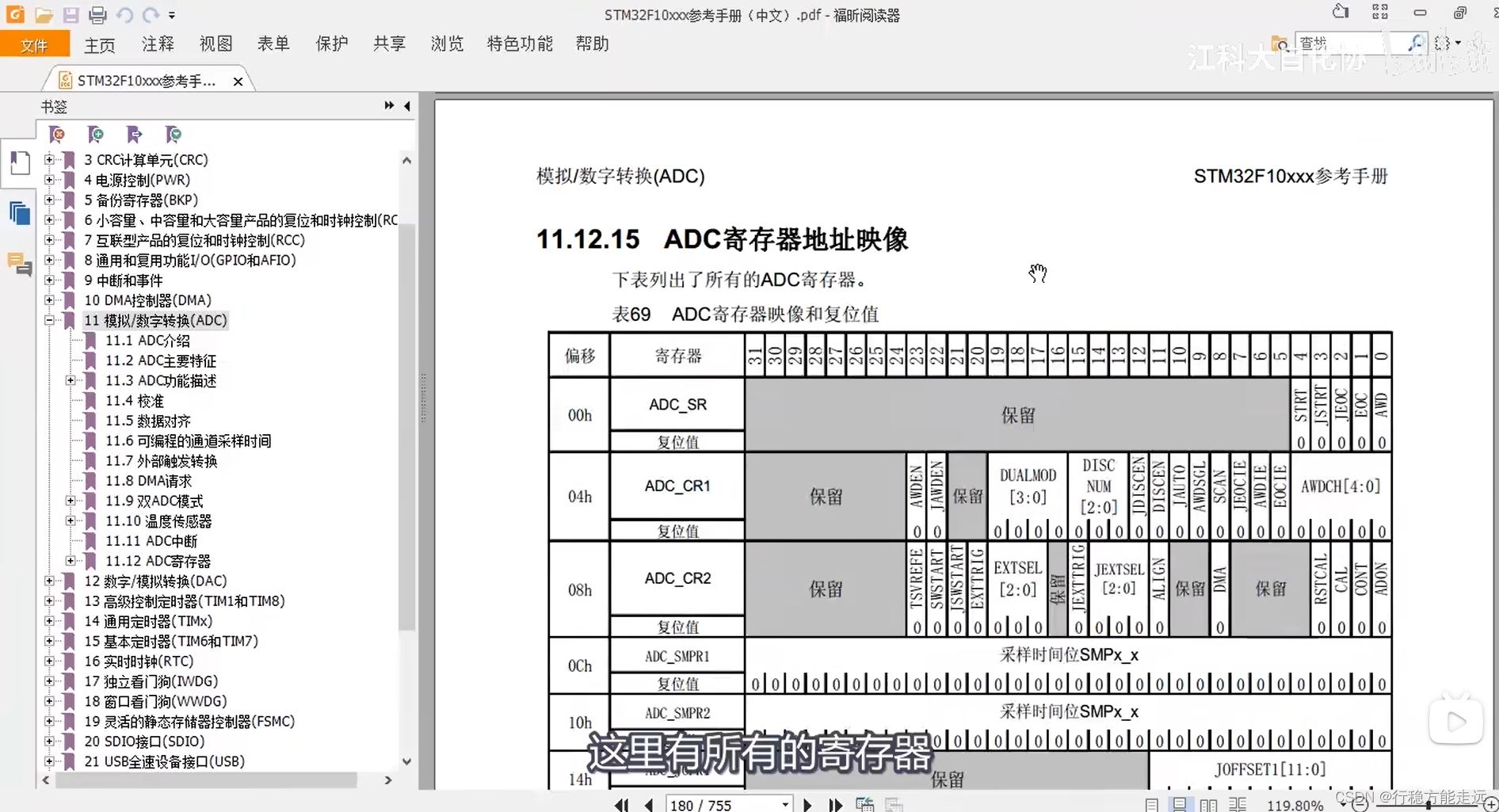Open the 特色功能 ribbon tab

[x=520, y=44]
